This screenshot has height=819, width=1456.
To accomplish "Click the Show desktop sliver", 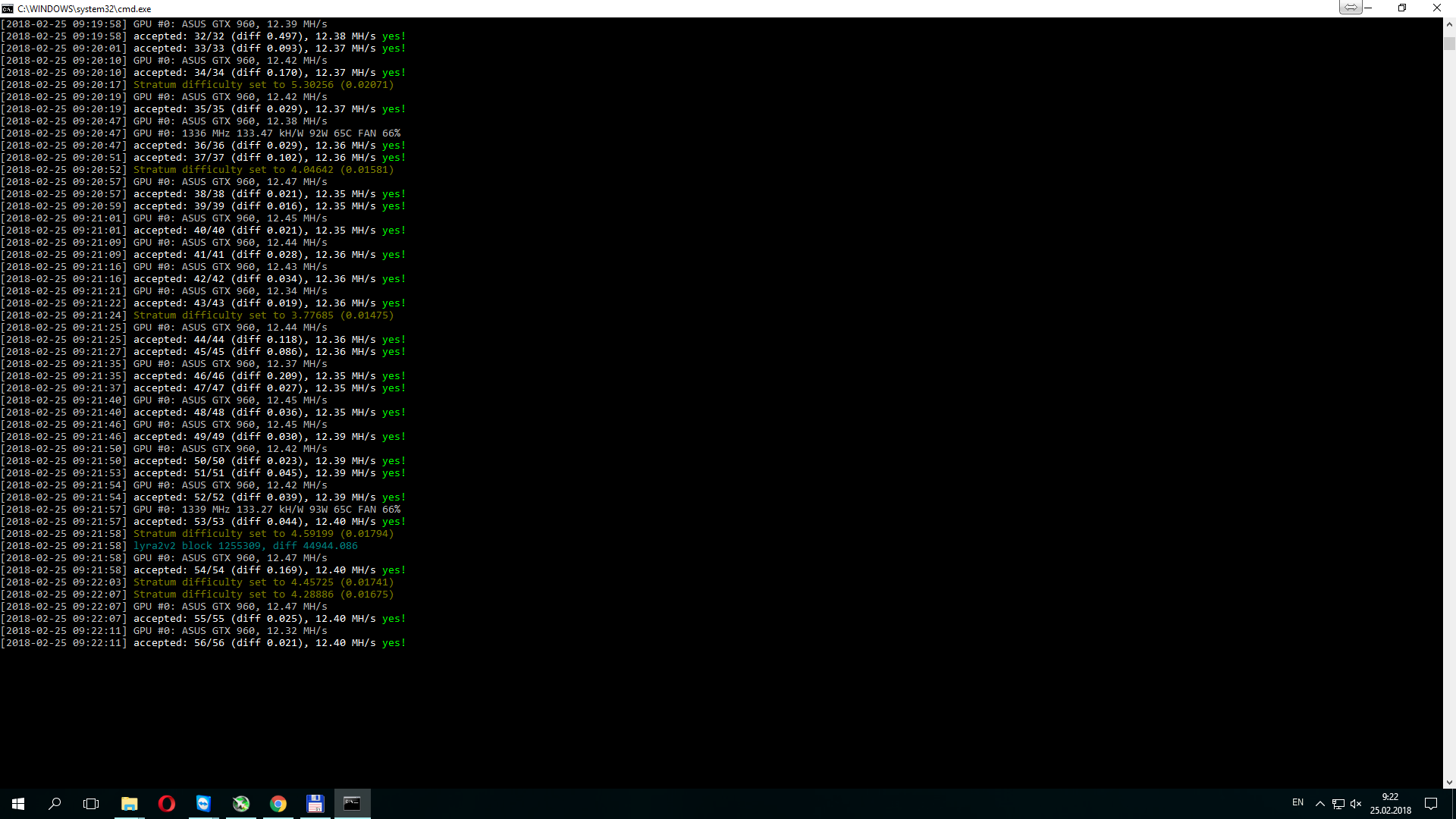I will (1454, 804).
